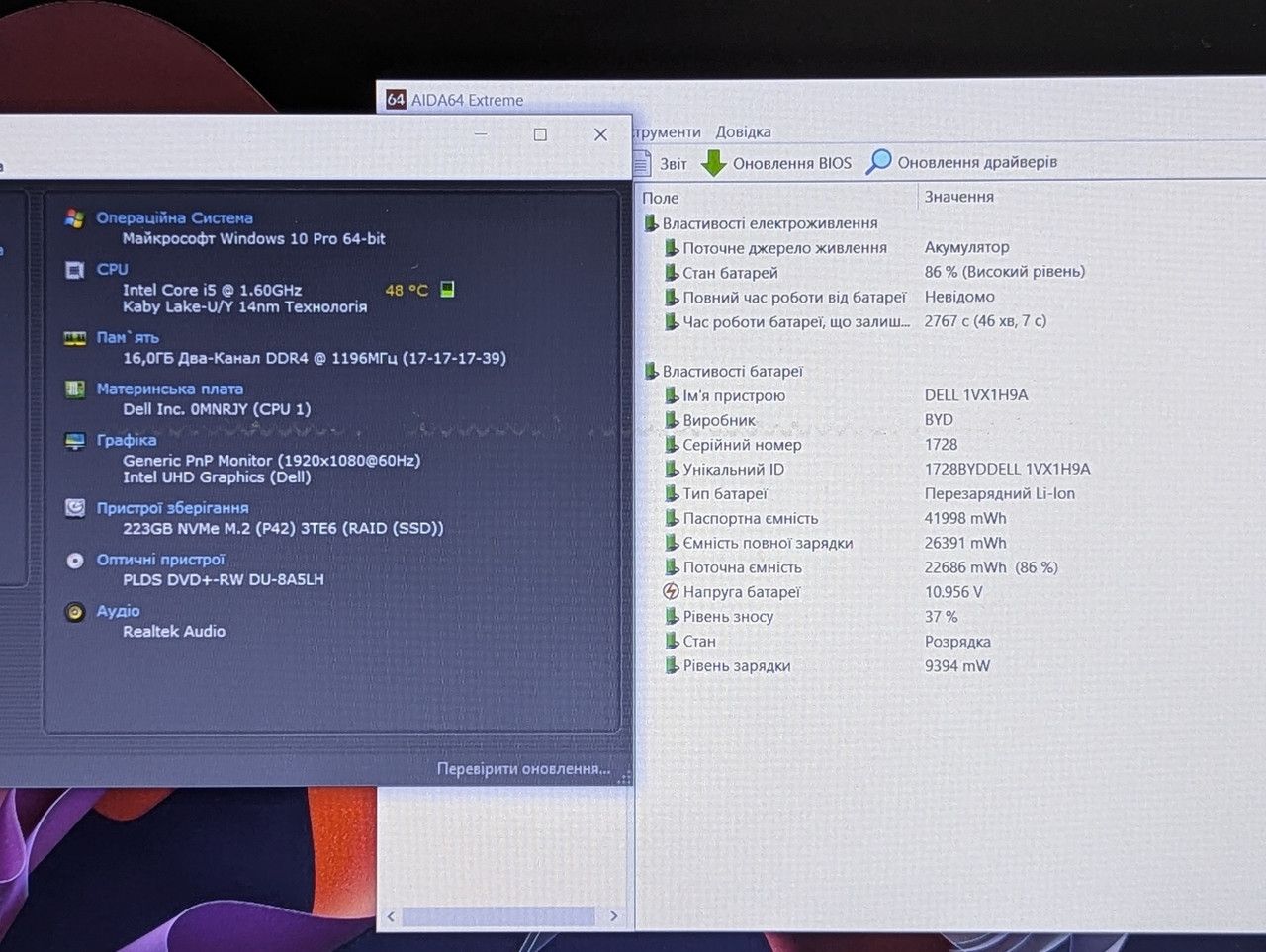This screenshot has height=952, width=1266.
Task: Click the value 10.956 V
Action: tap(953, 592)
